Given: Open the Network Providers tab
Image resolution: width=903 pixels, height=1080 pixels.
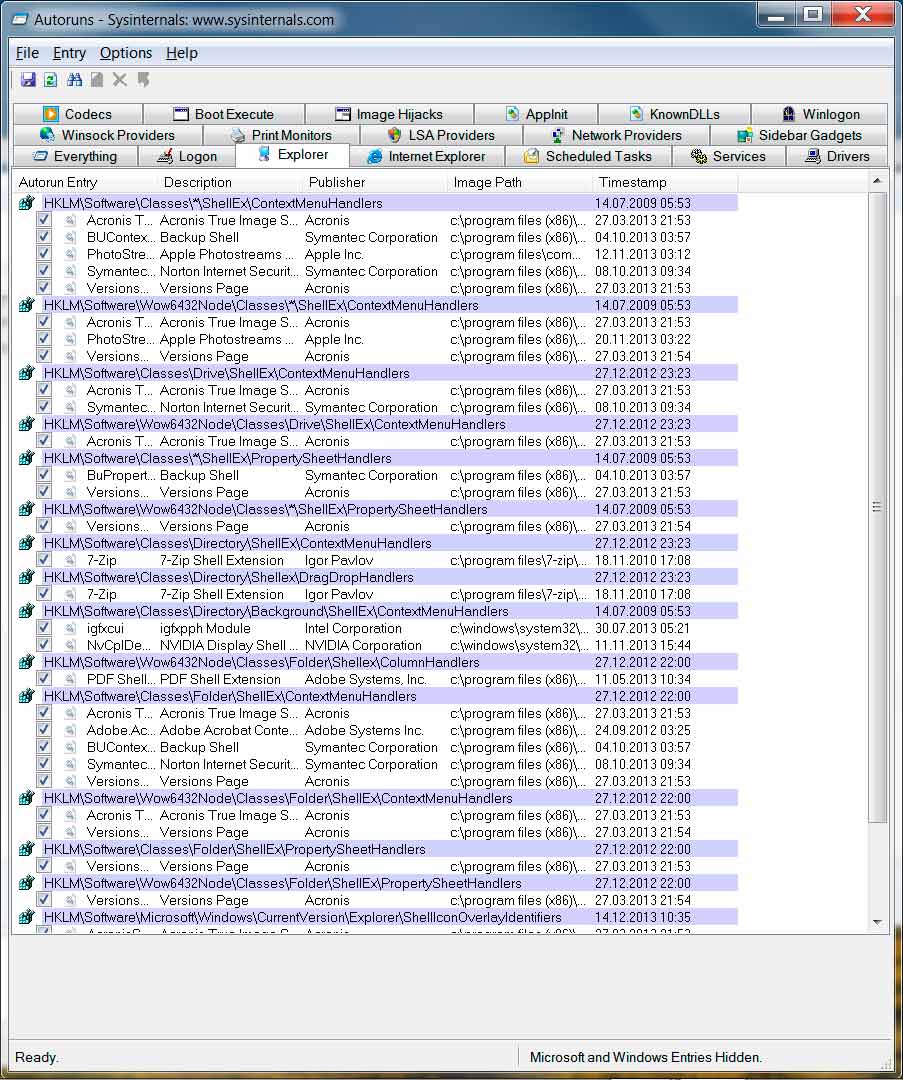Looking at the screenshot, I should point(616,135).
